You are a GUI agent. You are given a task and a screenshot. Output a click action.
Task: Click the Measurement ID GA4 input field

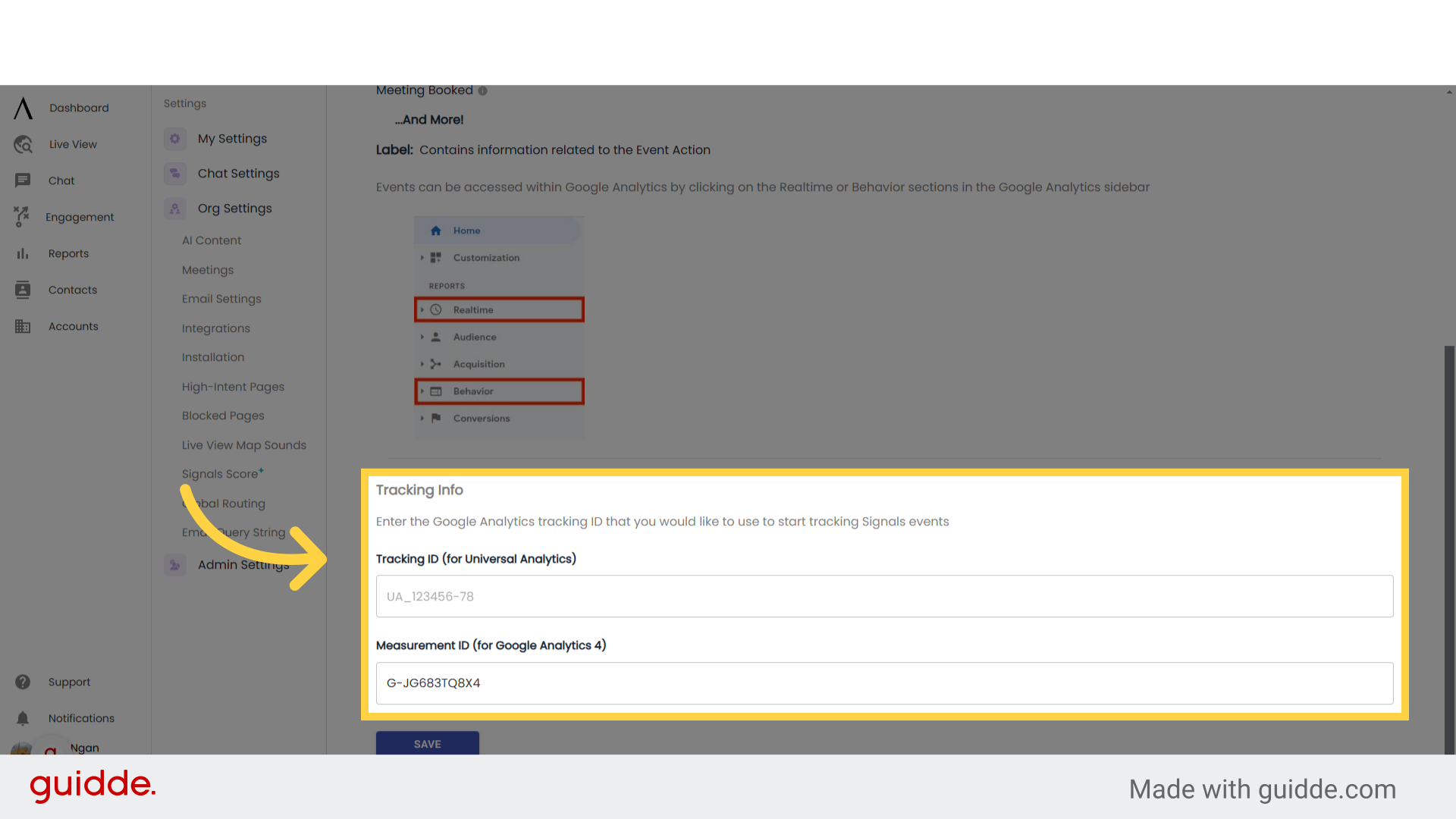pyautogui.click(x=884, y=683)
